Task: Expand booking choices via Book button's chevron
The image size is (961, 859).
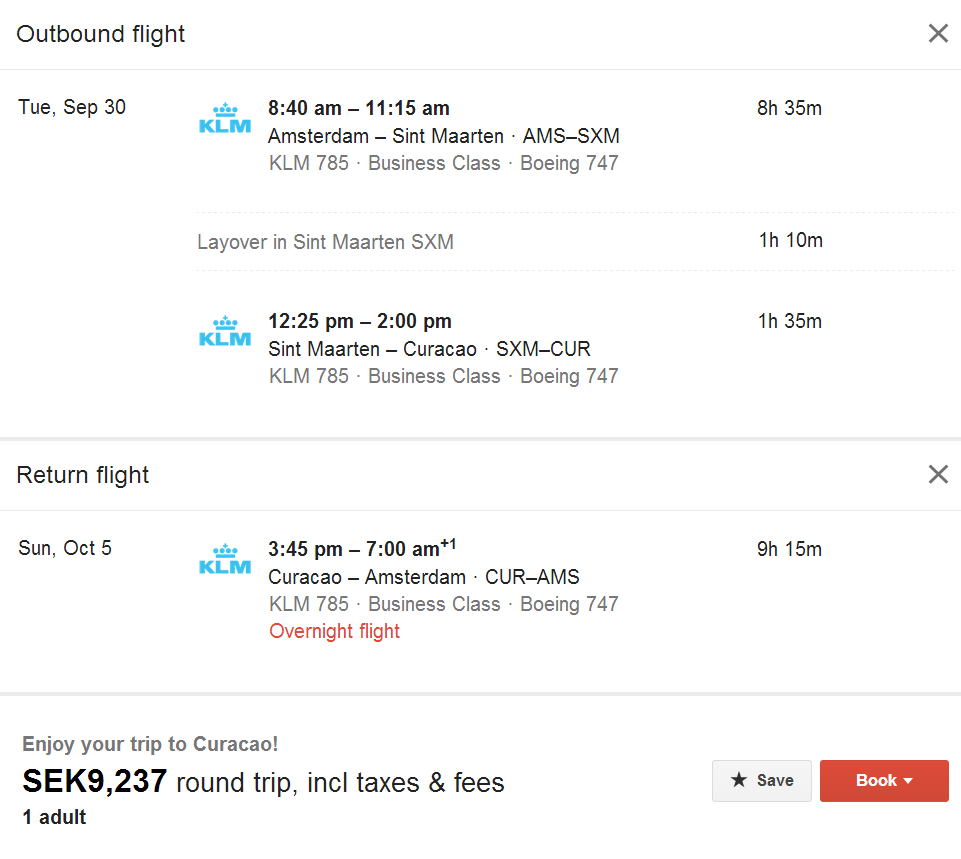Action: click(x=910, y=781)
